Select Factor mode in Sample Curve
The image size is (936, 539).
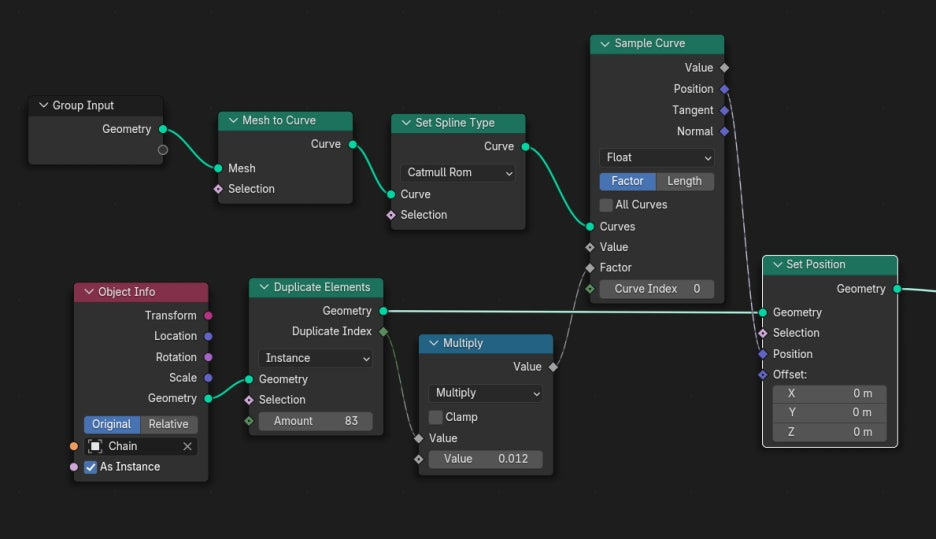pos(627,181)
